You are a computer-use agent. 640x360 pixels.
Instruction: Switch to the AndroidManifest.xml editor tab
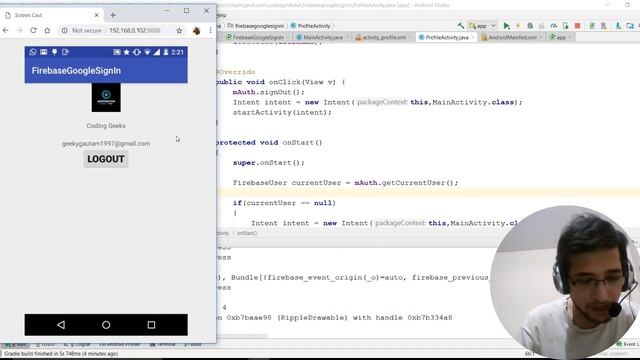click(510, 37)
